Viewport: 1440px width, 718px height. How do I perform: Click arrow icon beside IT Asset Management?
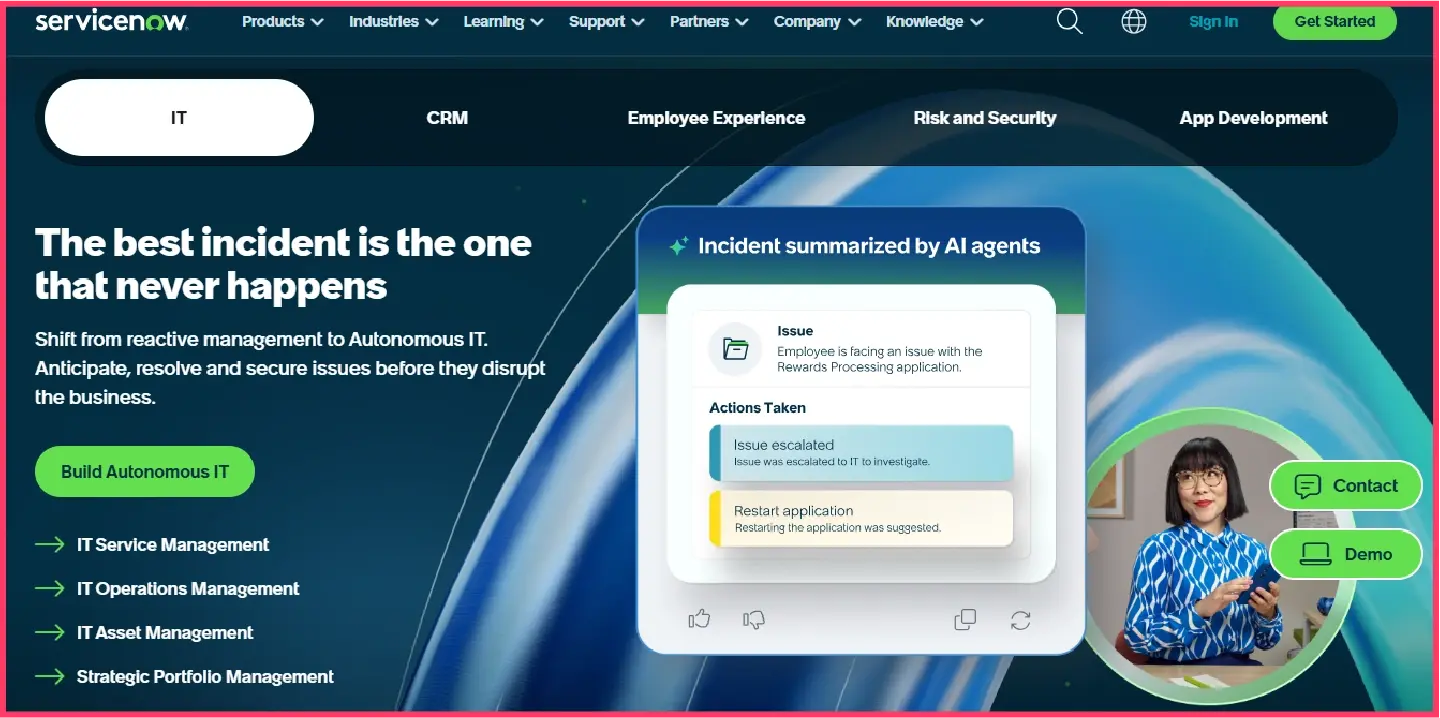click(50, 633)
